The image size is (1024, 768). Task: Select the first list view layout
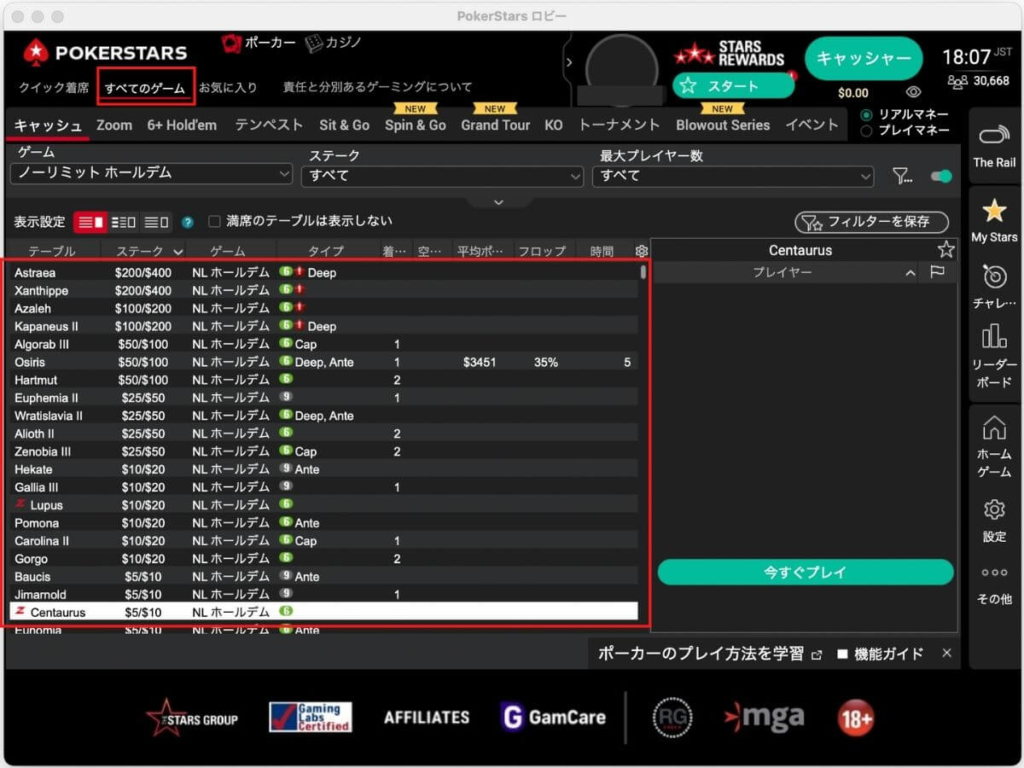(x=90, y=222)
